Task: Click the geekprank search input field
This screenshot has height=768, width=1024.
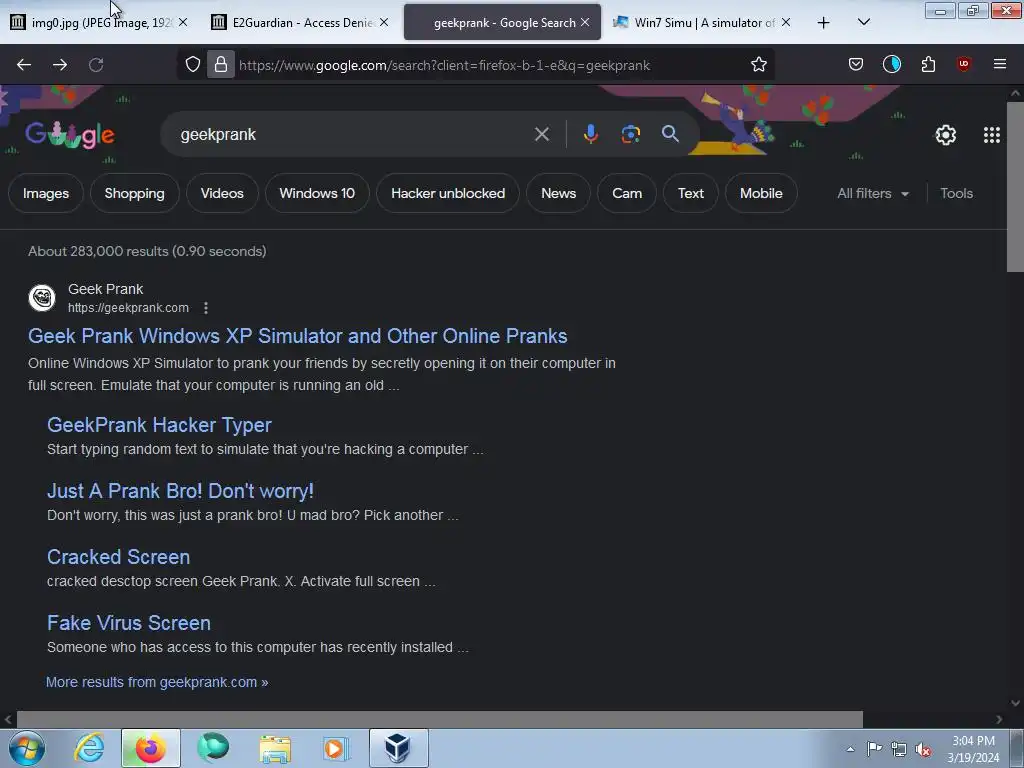Action: click(353, 135)
